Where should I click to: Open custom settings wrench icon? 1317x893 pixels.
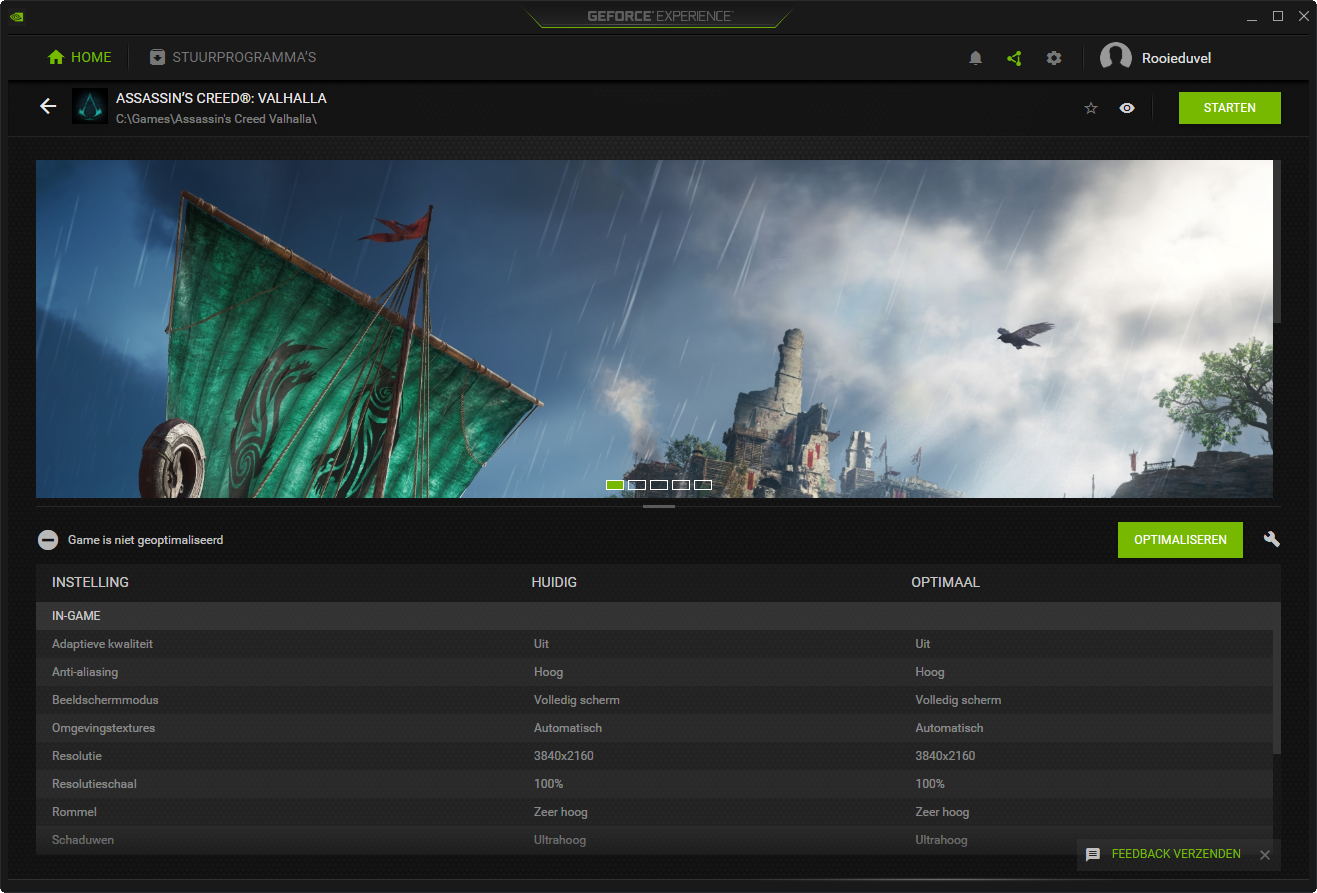[x=1272, y=539]
